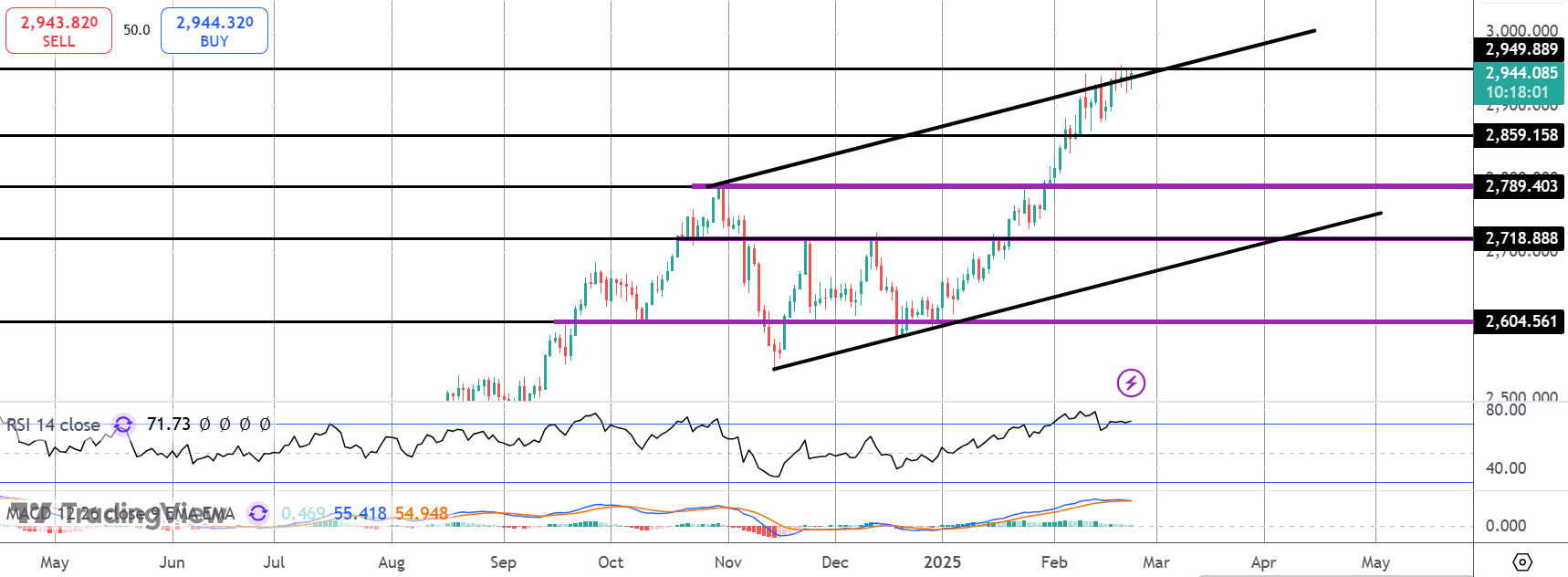Click the Dec label on time axis
Screen dimensions: 1568x577
835,562
